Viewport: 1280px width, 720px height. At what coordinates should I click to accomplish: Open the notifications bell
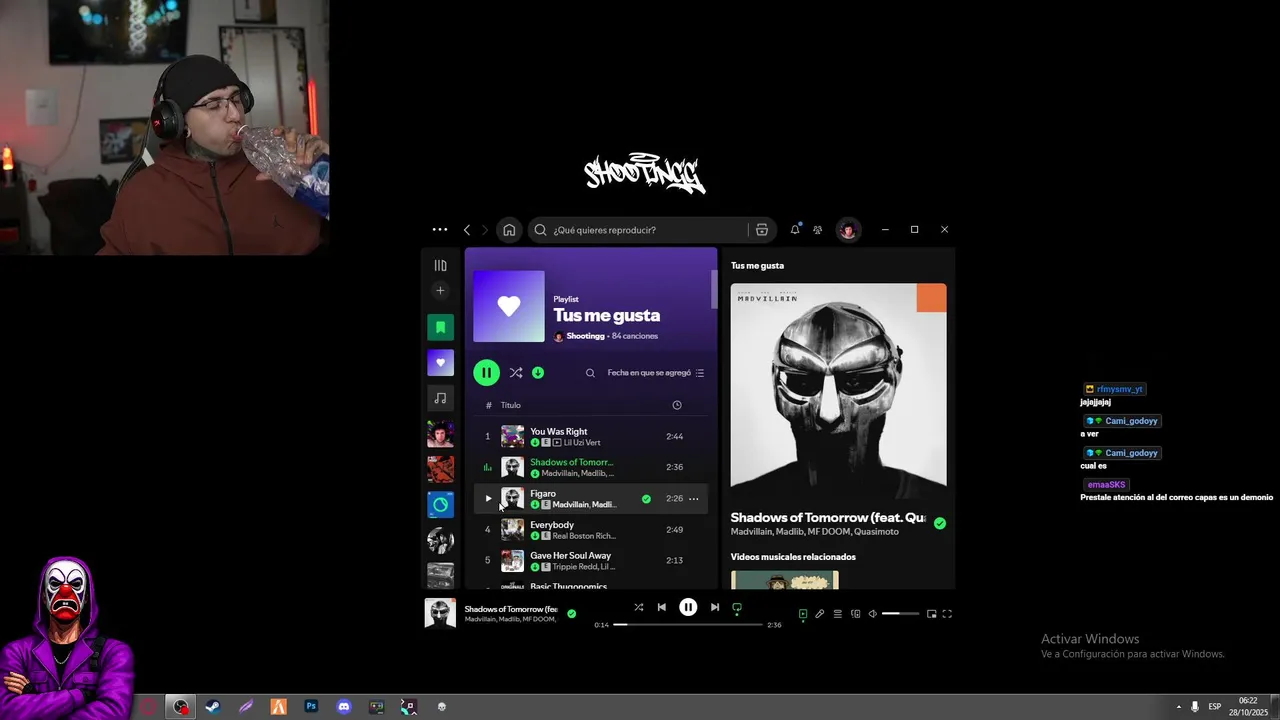(x=795, y=229)
